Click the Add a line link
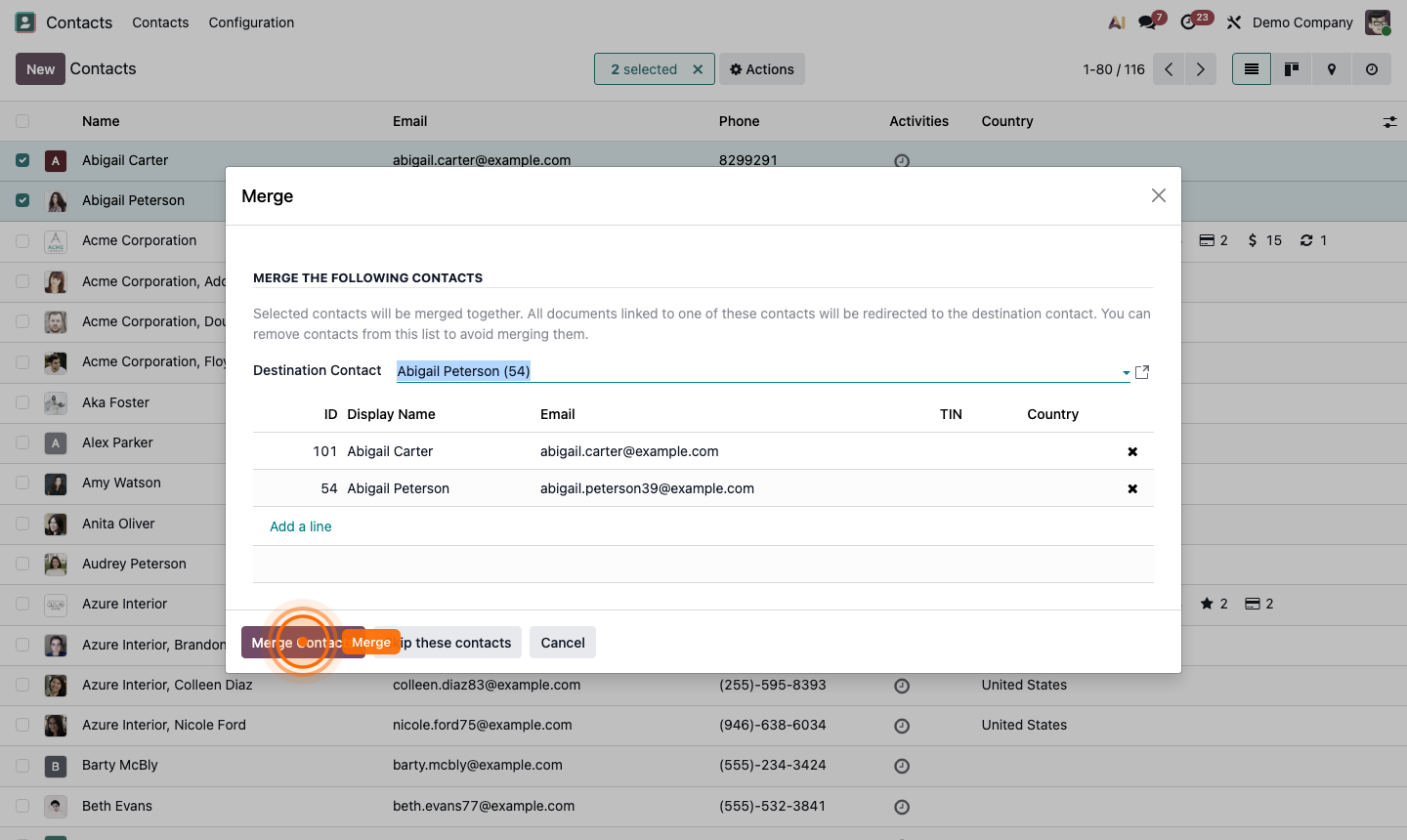 coord(300,526)
